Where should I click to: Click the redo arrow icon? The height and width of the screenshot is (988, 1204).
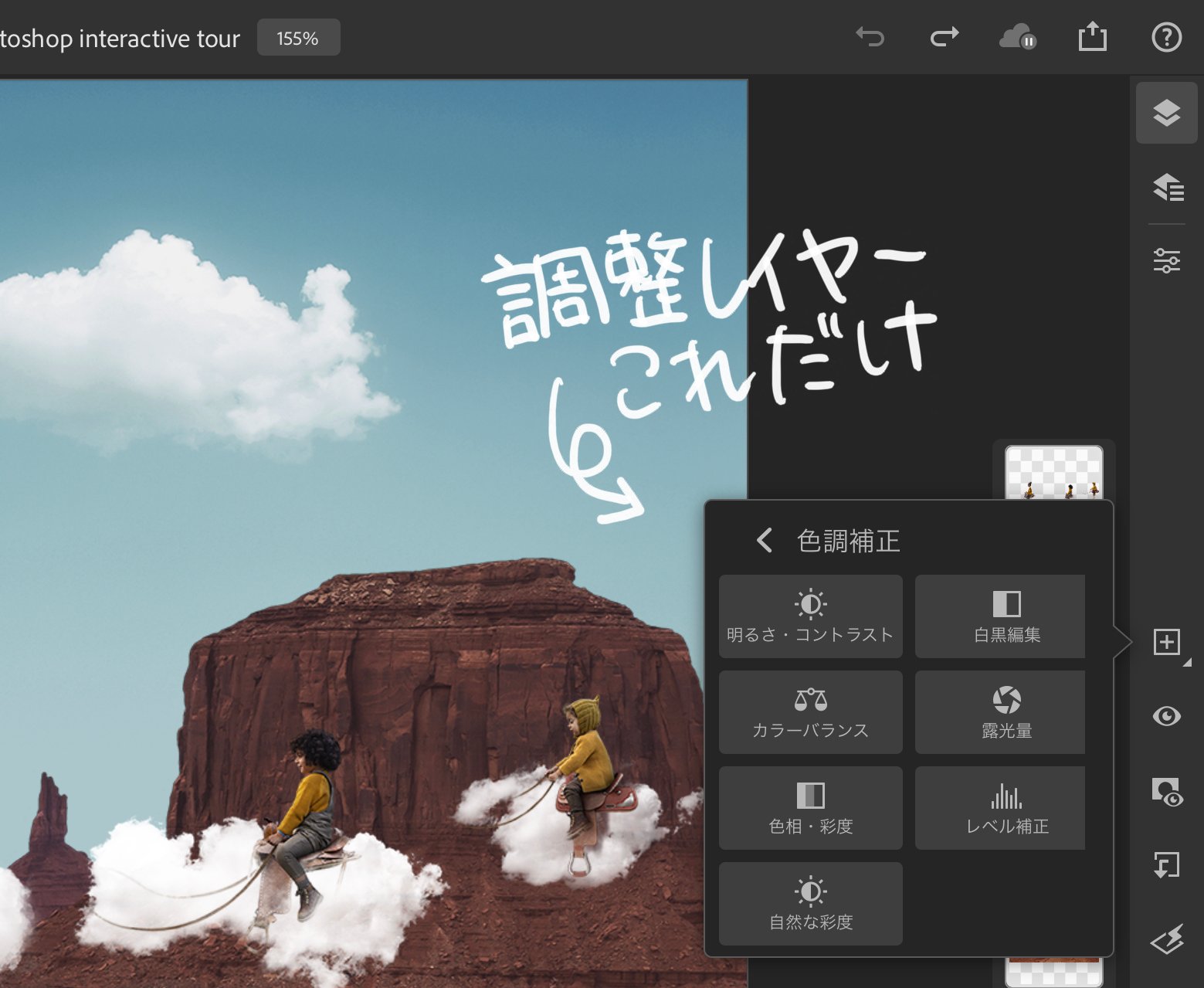point(944,36)
